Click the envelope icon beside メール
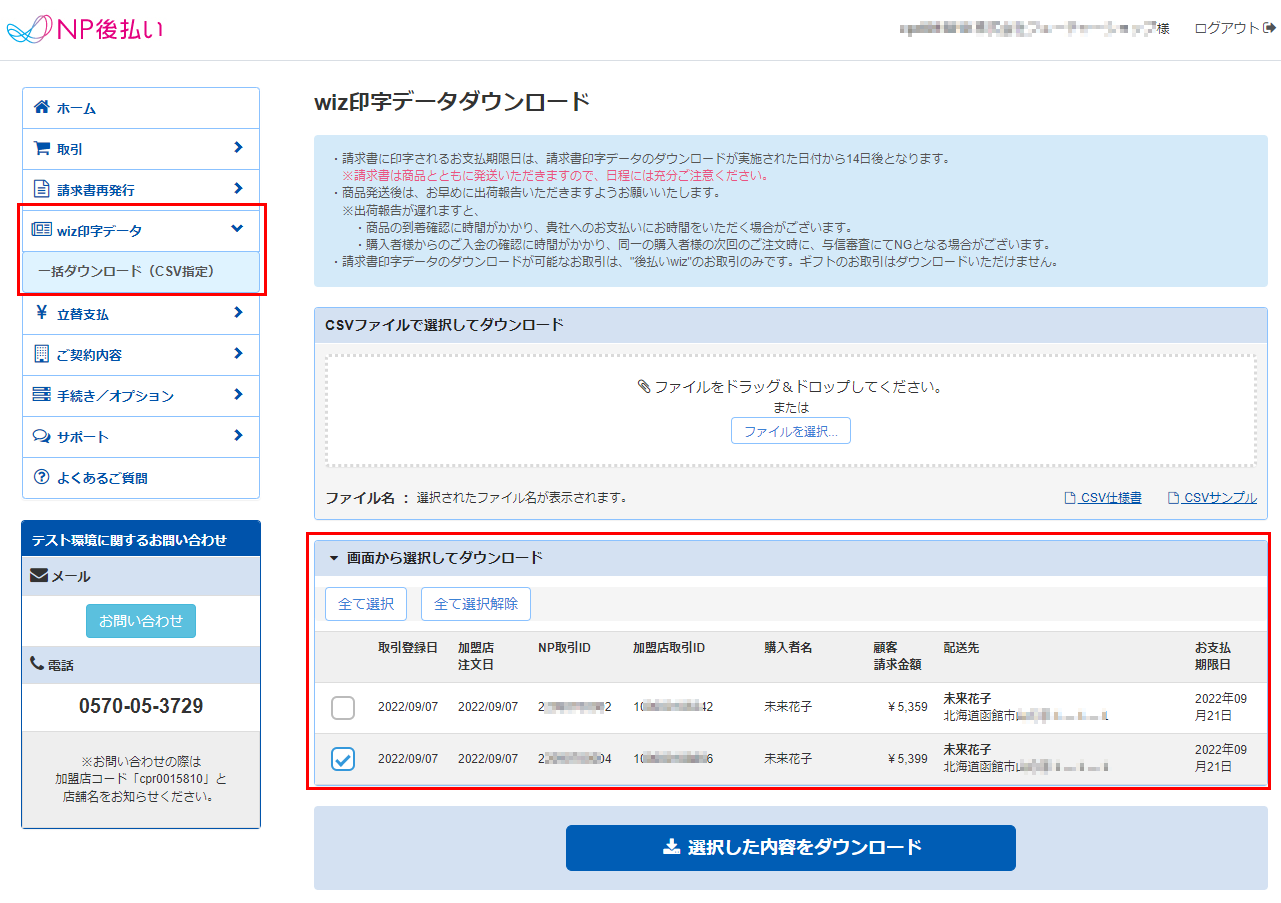The height and width of the screenshot is (903, 1281). click(39, 575)
